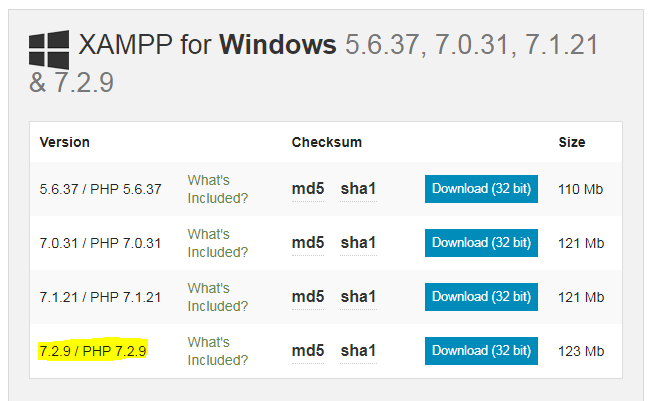
Task: Show md5 checksum for 5.6.37
Action: (x=308, y=189)
